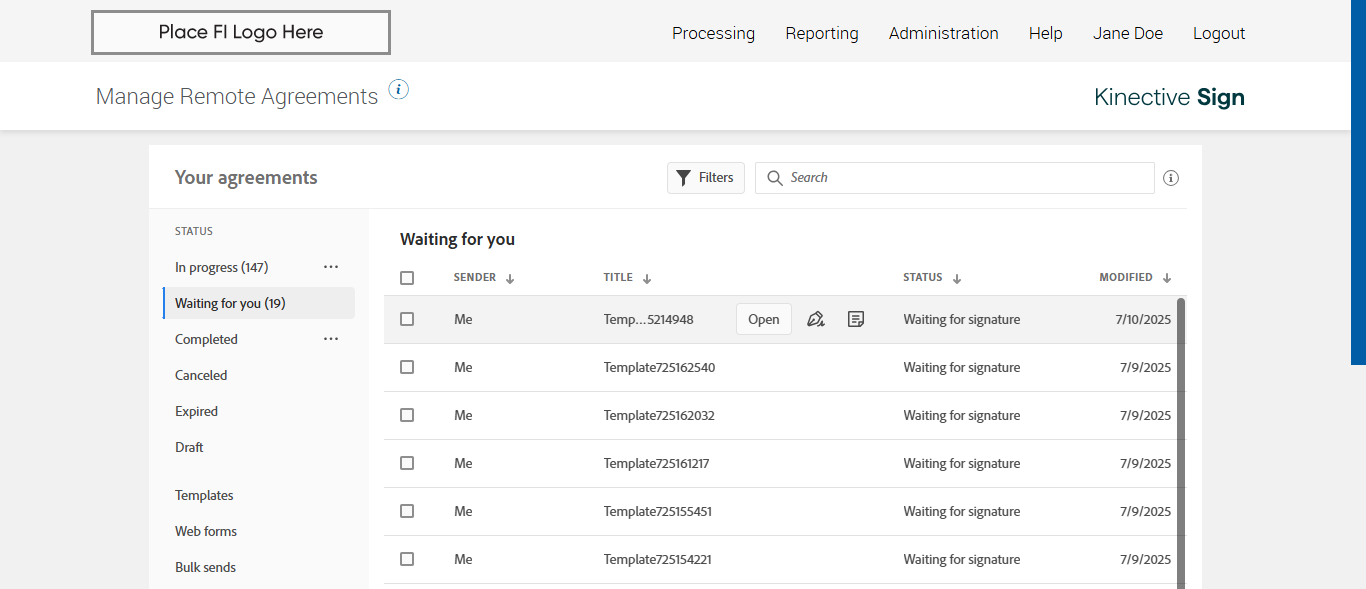Check the box for Template725162540

(407, 367)
